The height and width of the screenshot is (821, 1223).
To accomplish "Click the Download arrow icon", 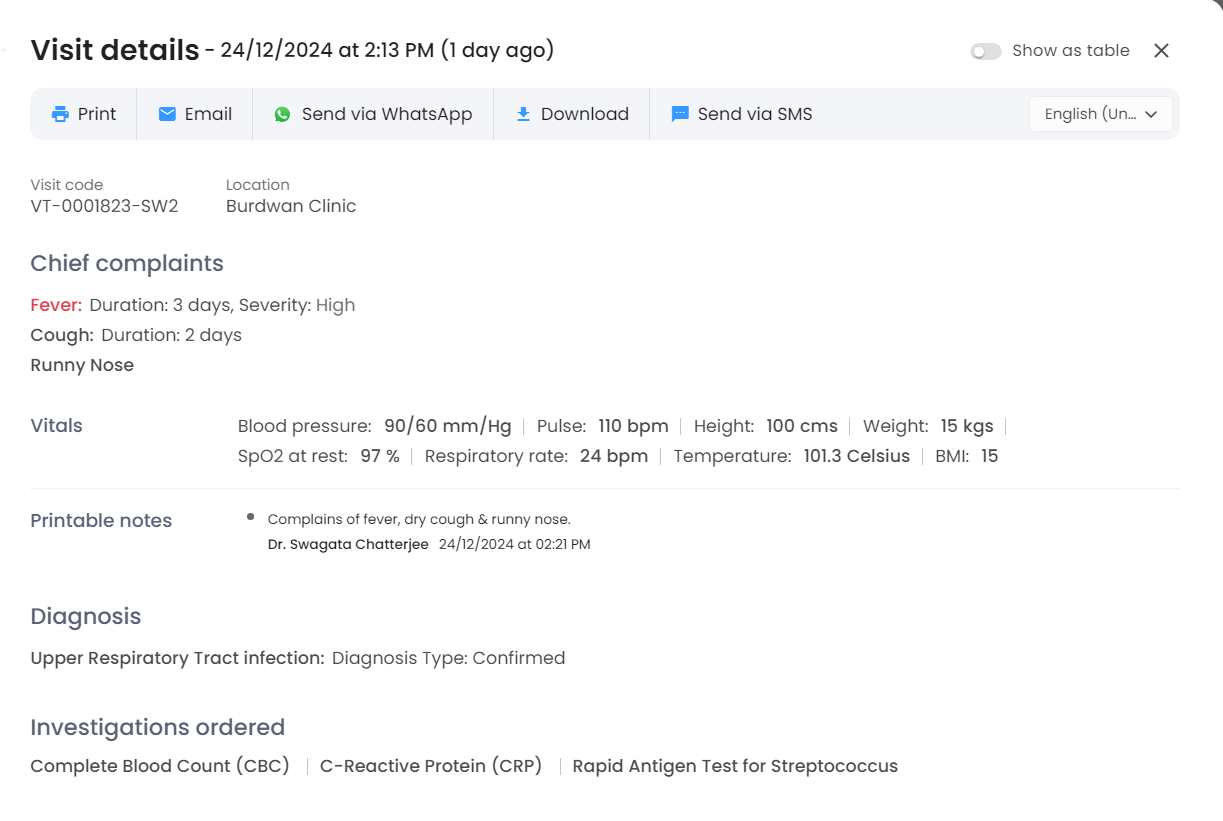I will click(523, 114).
